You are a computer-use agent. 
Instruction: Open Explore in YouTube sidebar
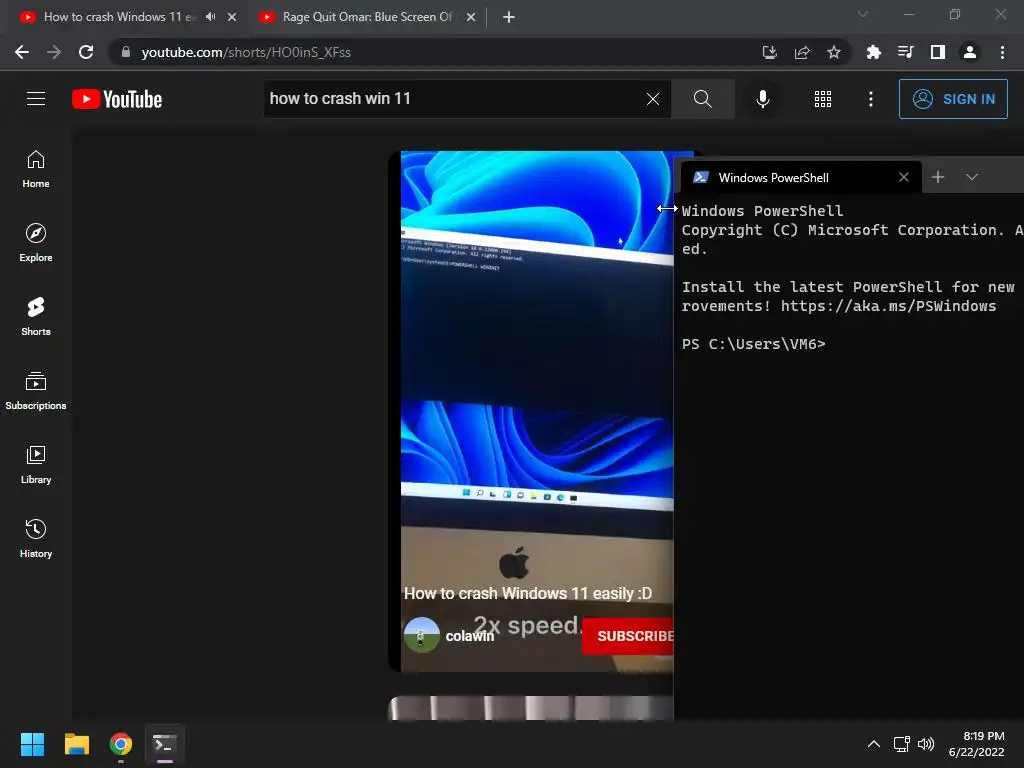36,242
